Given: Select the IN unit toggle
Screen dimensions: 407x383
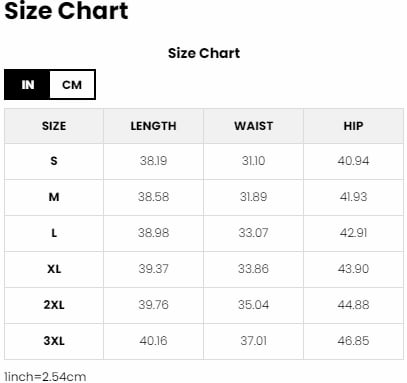Looking at the screenshot, I should (28, 85).
